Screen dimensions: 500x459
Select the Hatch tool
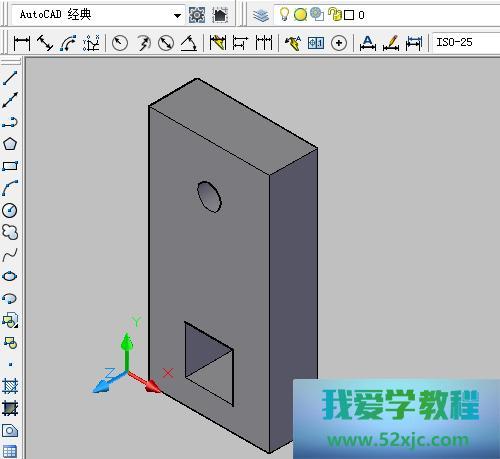tap(10, 387)
